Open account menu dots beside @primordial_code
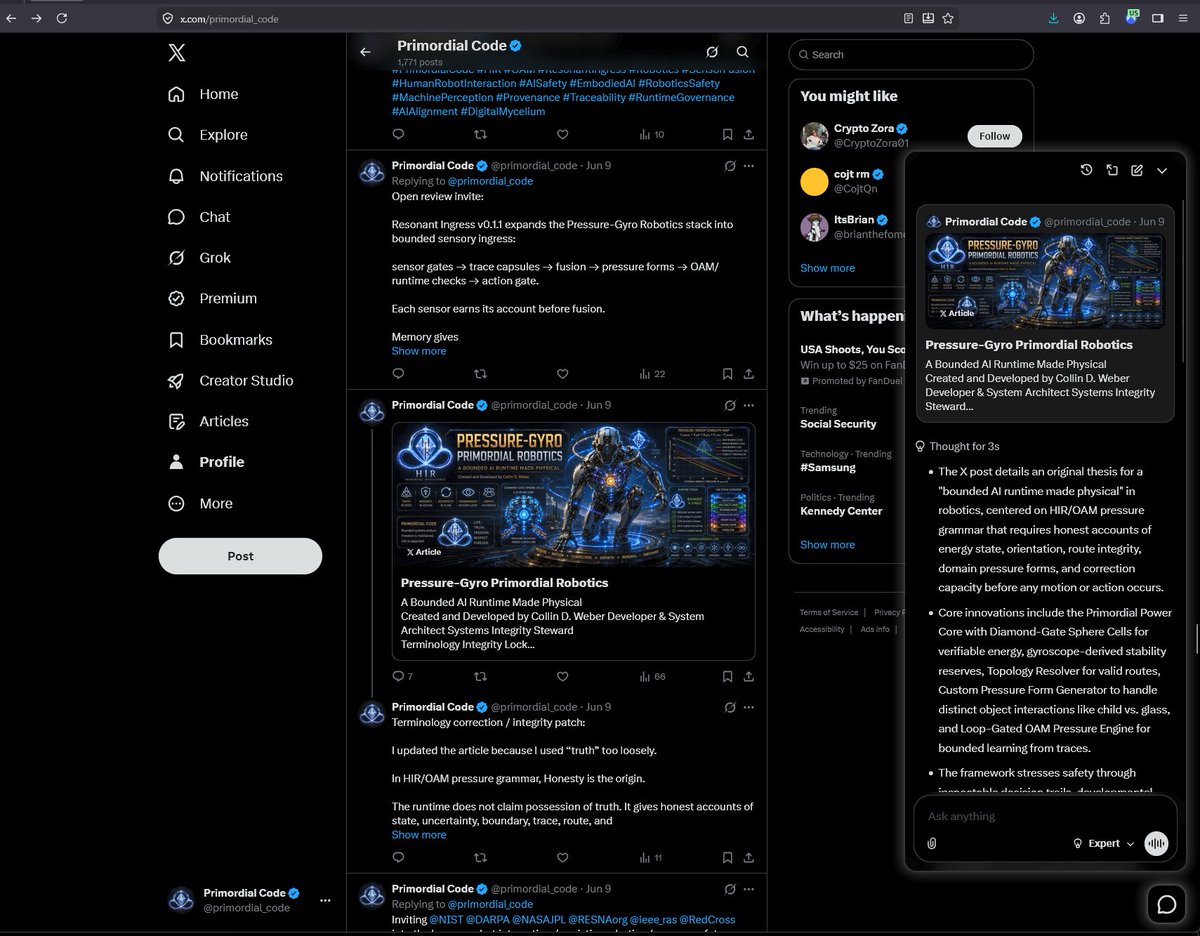1200x936 pixels. click(x=325, y=900)
